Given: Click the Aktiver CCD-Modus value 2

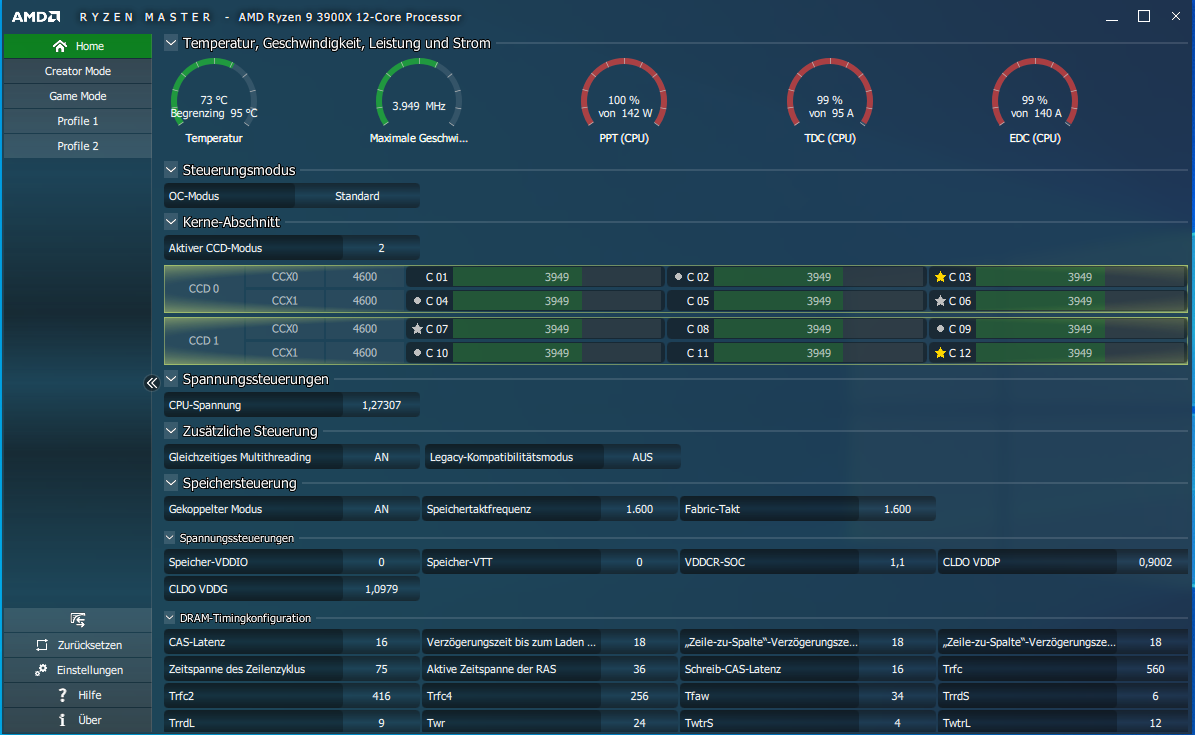Looking at the screenshot, I should coord(381,248).
